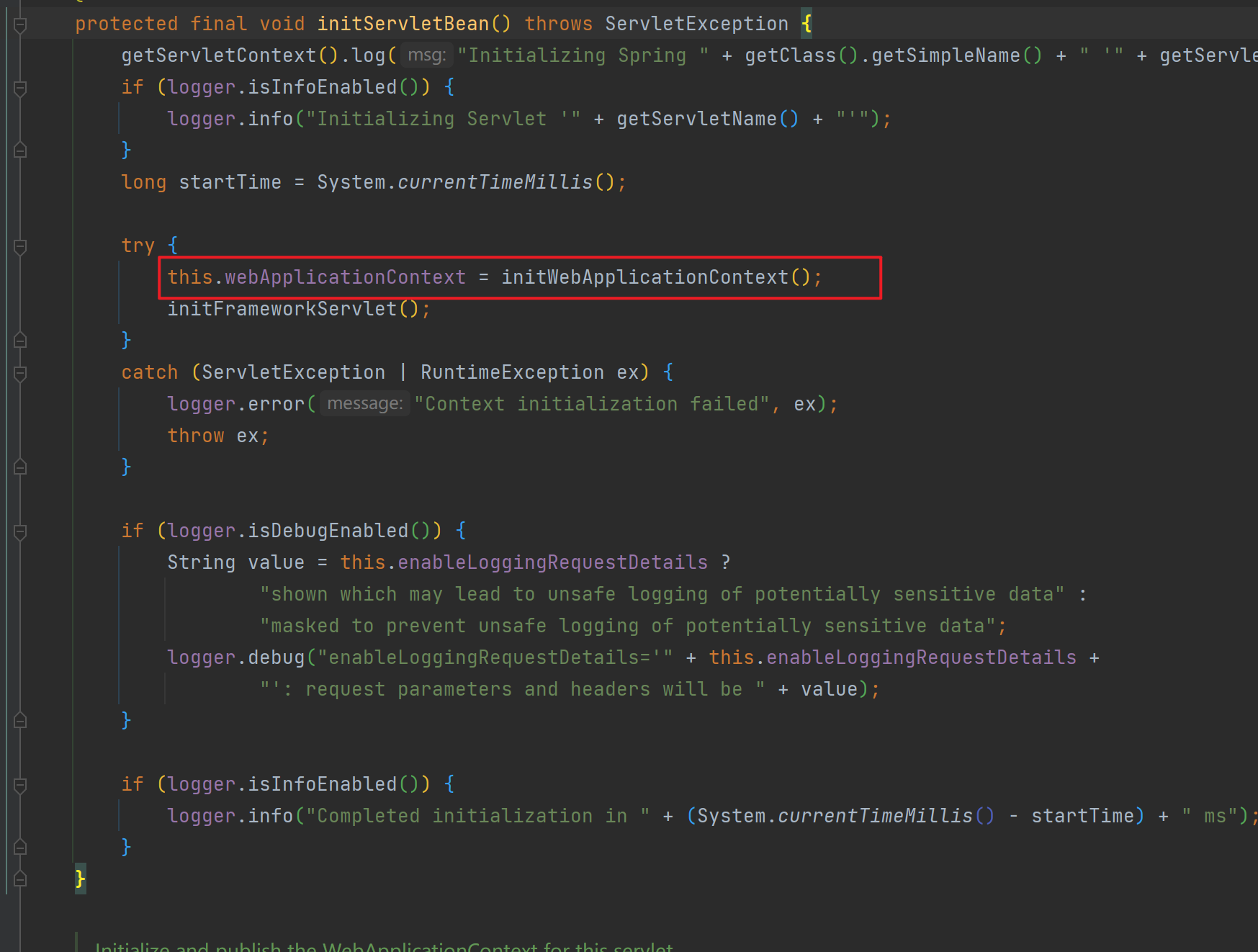The width and height of the screenshot is (1258, 952).
Task: Click the "masked to prevent unsafe logging" string
Action: coord(627,626)
